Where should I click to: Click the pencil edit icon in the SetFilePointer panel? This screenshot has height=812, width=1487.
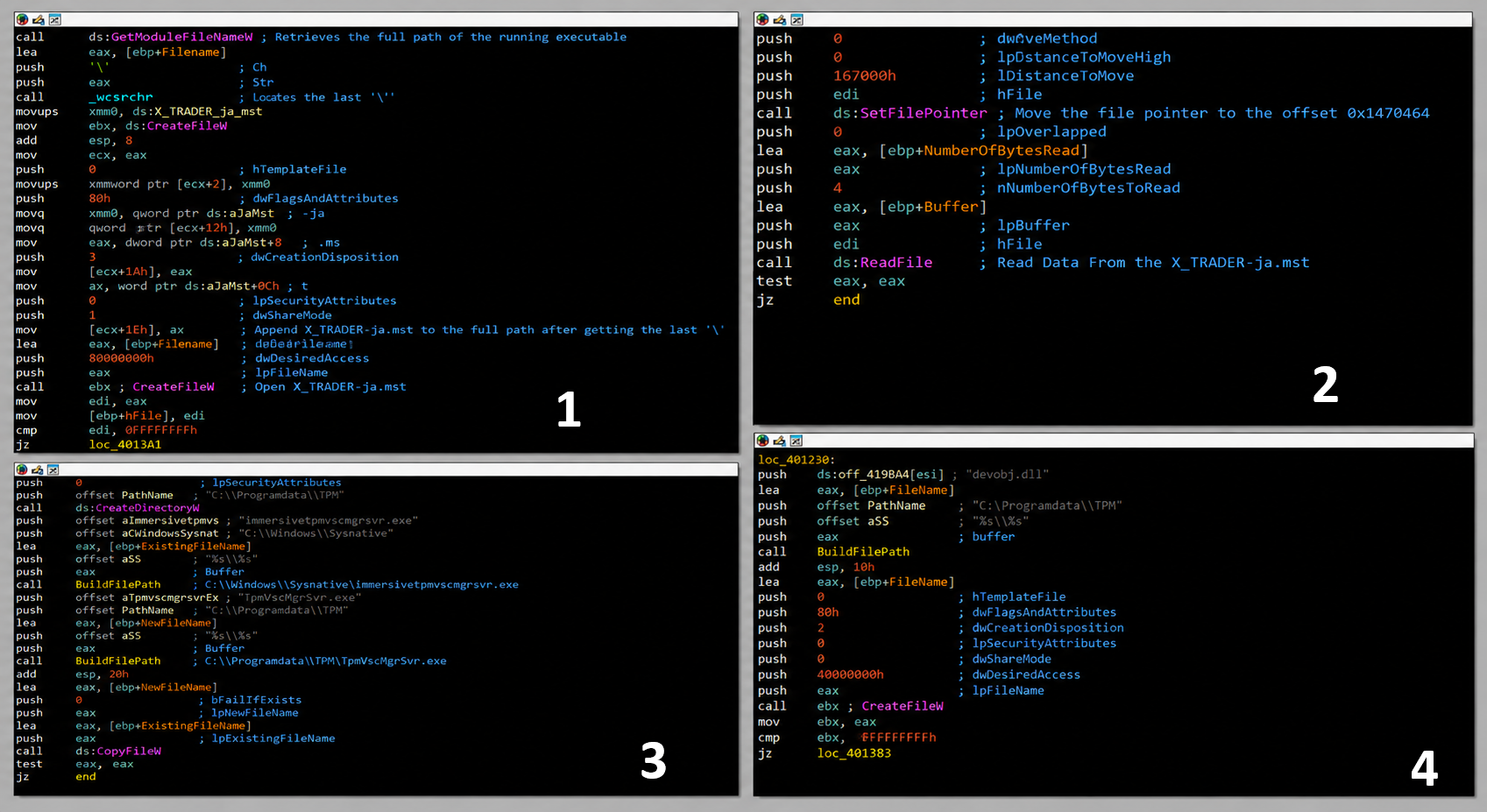point(779,19)
